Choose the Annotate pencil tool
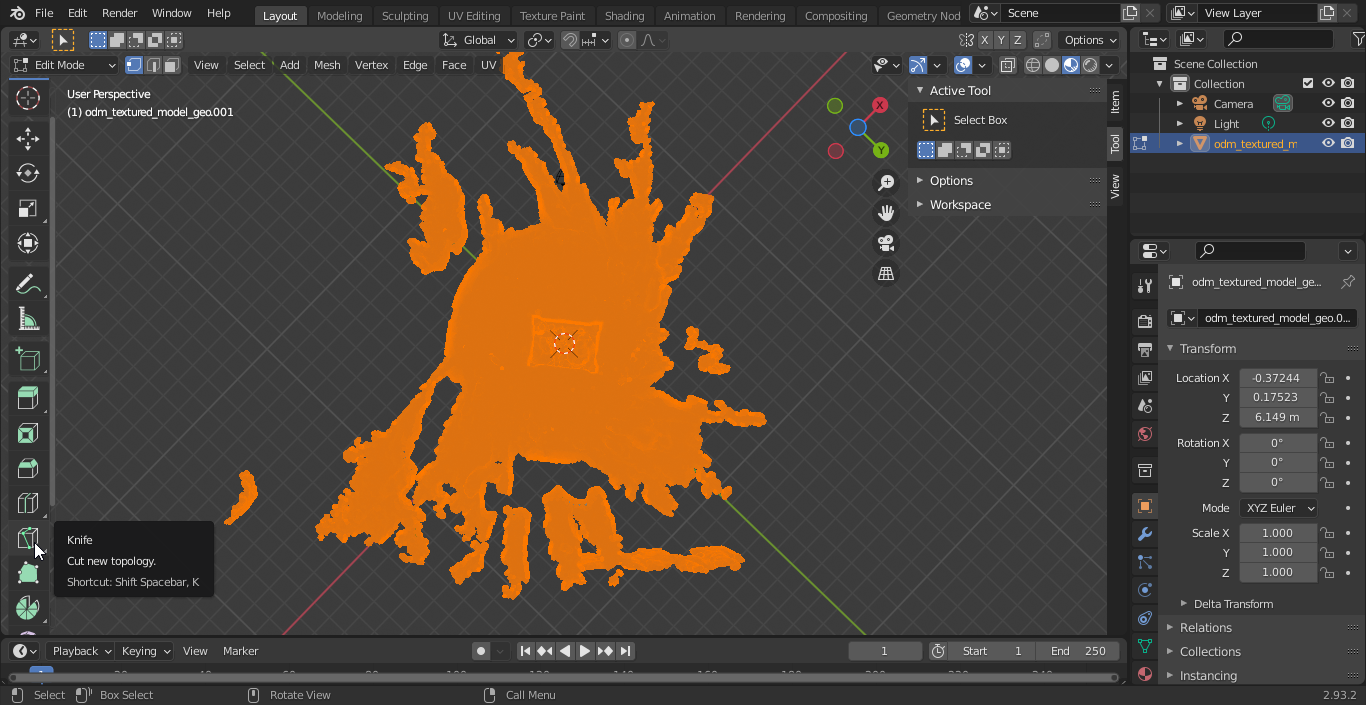Viewport: 1366px width, 705px height. click(28, 284)
